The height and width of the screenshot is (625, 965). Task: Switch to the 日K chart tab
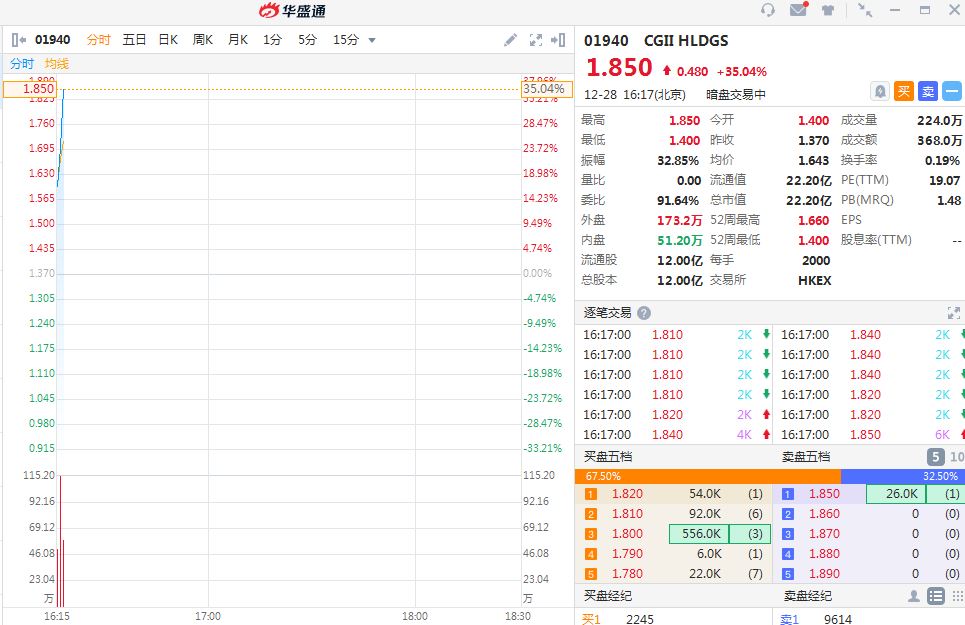pos(168,40)
